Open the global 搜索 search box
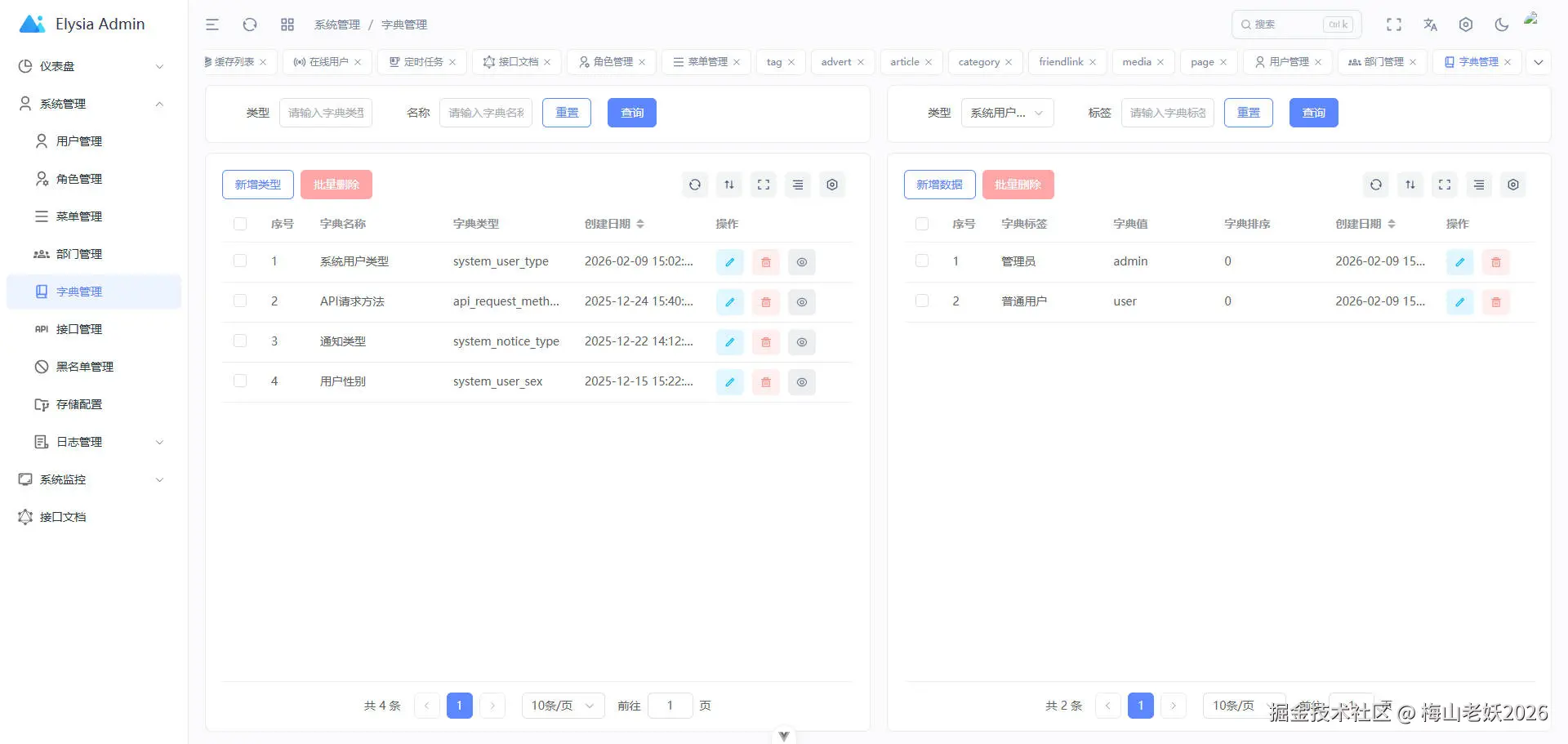This screenshot has height=744, width=1568. click(x=1297, y=25)
